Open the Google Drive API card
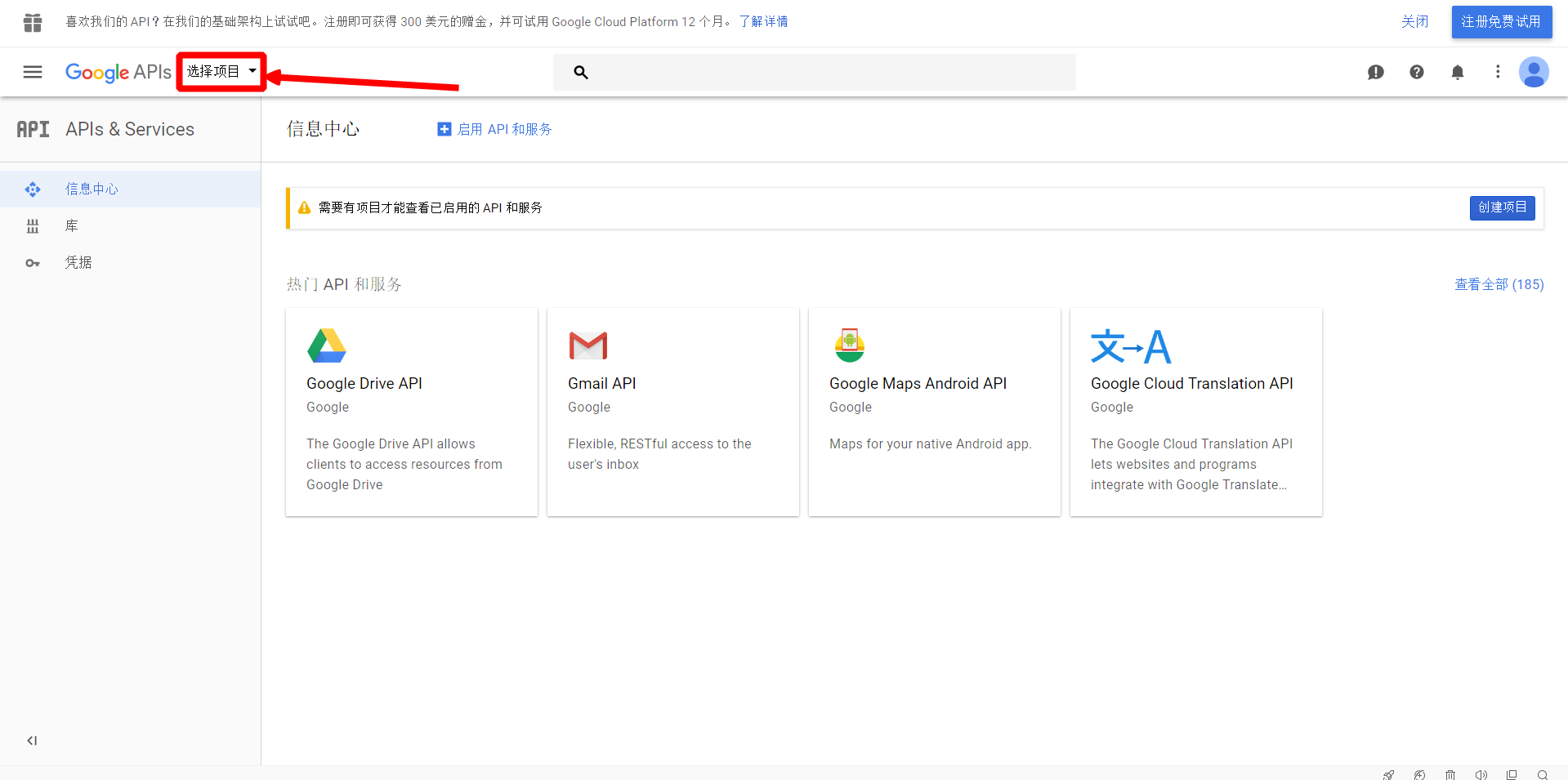 (x=412, y=412)
